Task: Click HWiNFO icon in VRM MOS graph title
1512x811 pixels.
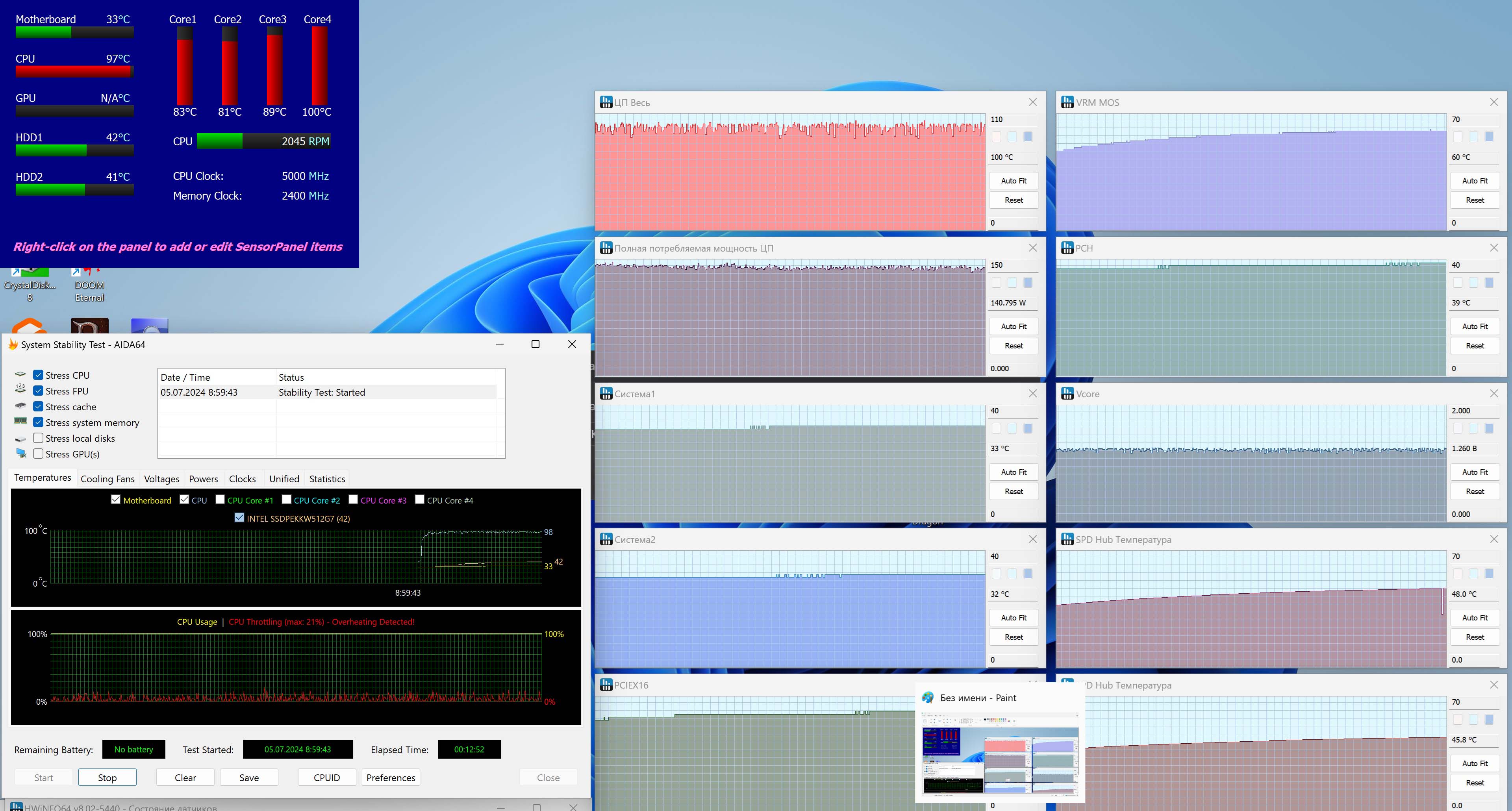Action: [x=1067, y=102]
